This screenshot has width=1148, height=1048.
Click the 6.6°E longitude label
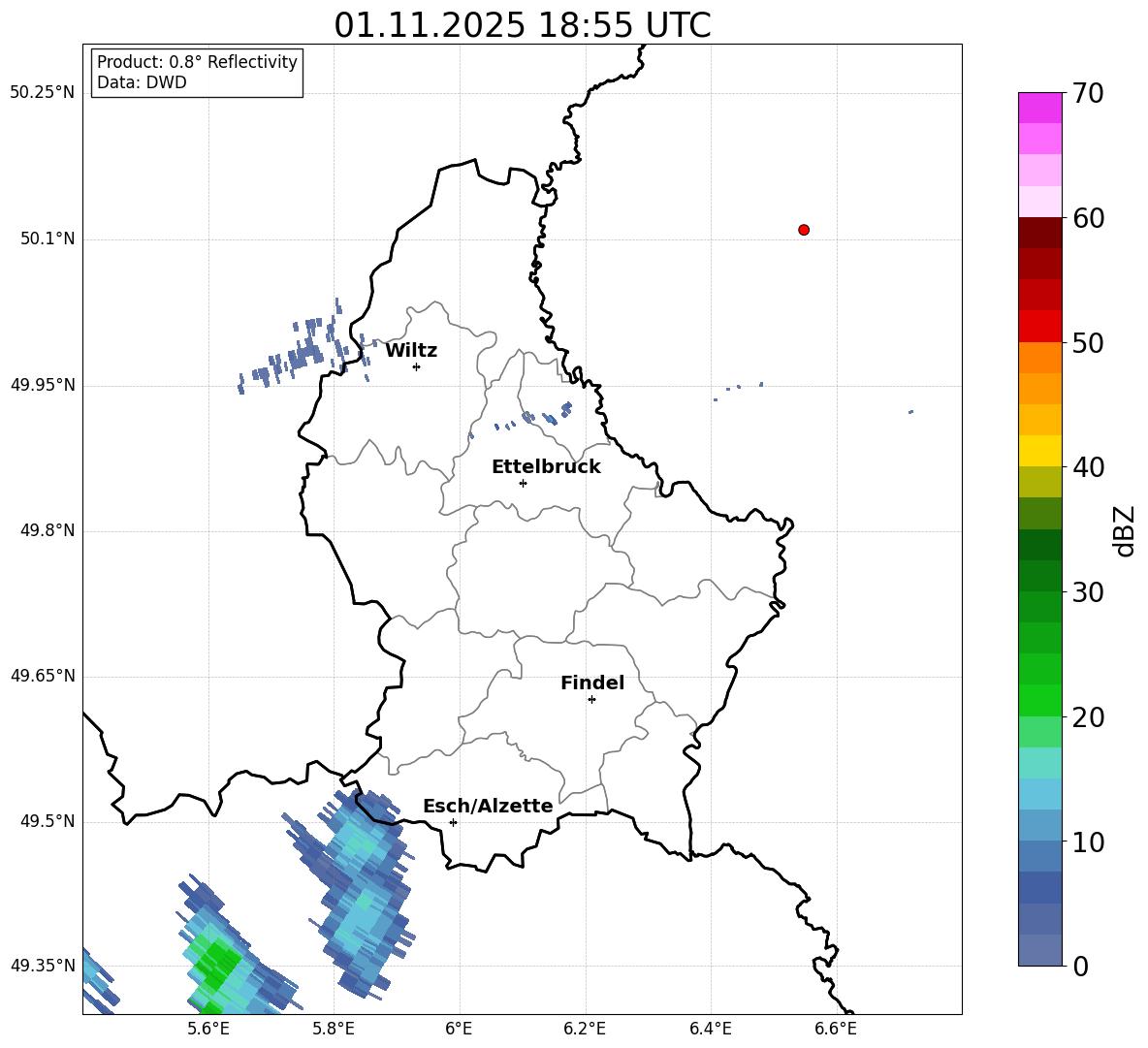pos(836,1029)
